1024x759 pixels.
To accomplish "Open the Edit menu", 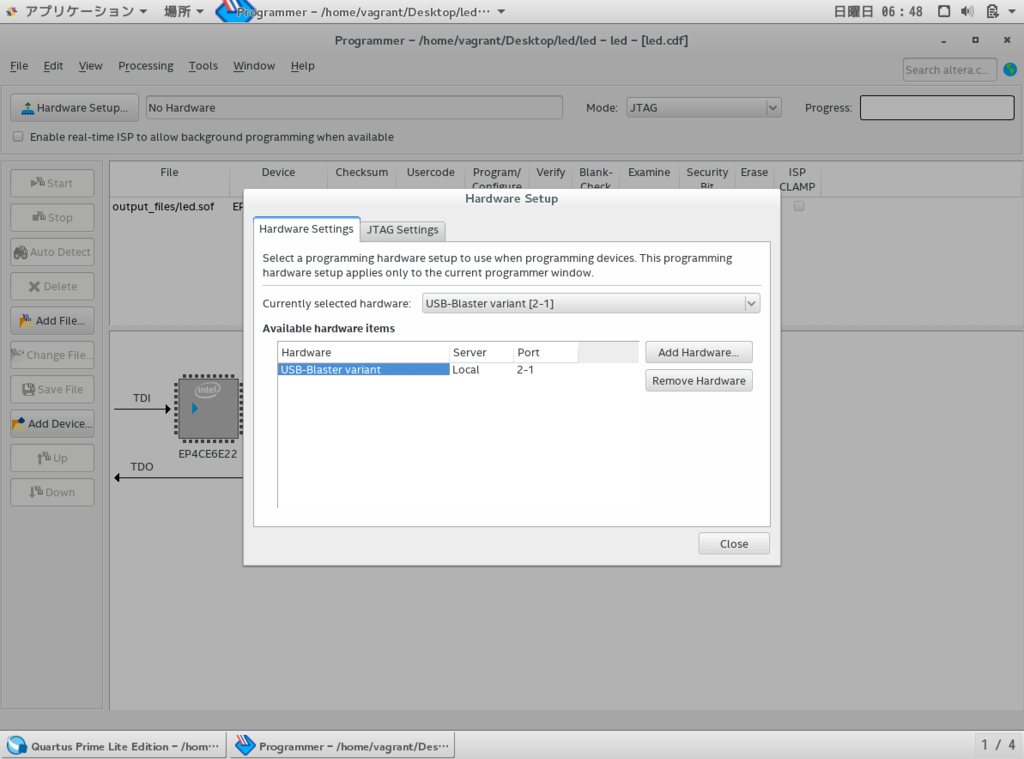I will tap(53, 65).
